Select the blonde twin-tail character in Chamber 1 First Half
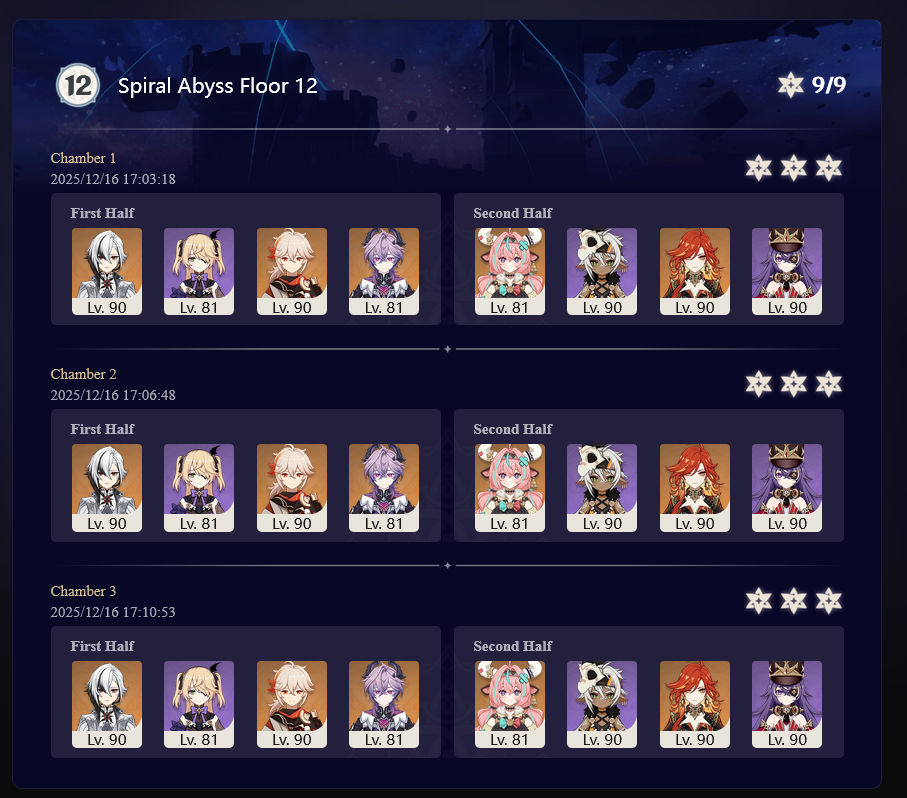Viewport: 907px width, 798px height. (x=199, y=271)
